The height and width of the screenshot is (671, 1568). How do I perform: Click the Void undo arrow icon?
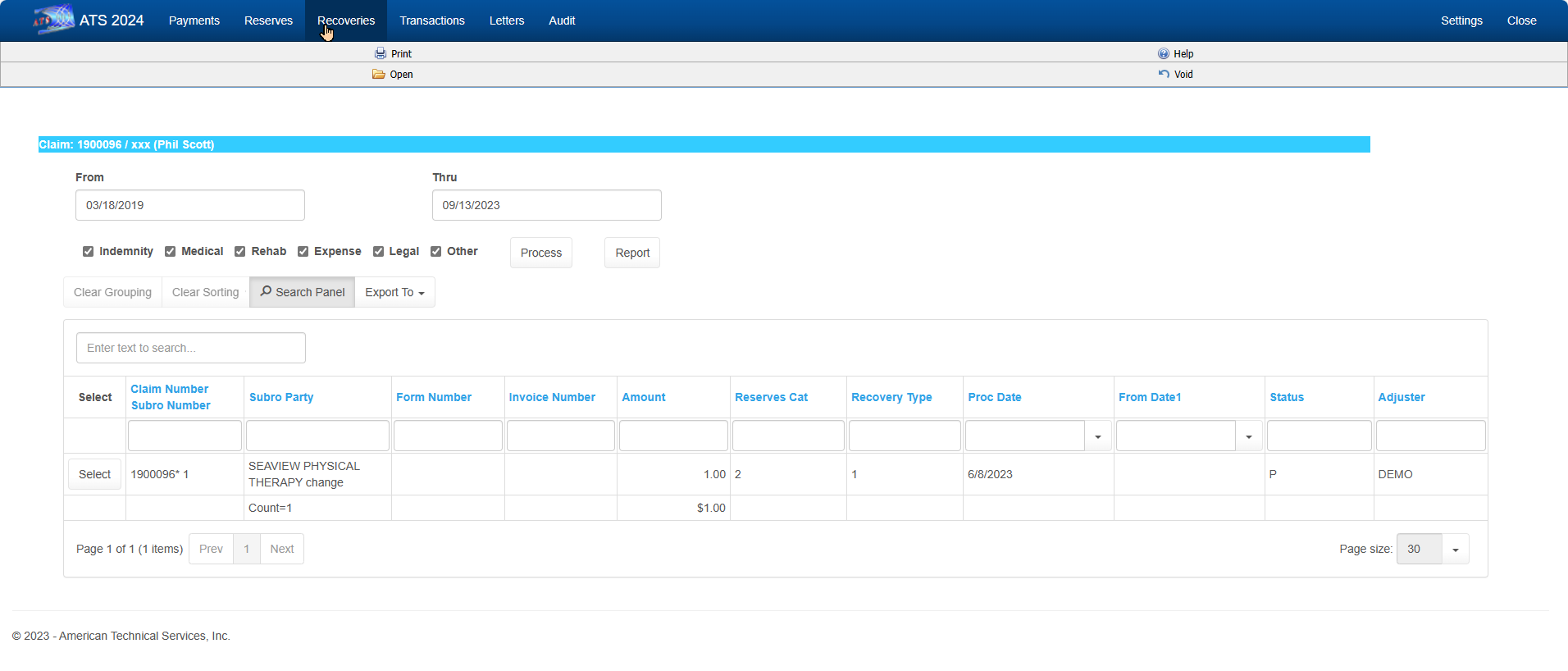pos(1164,74)
